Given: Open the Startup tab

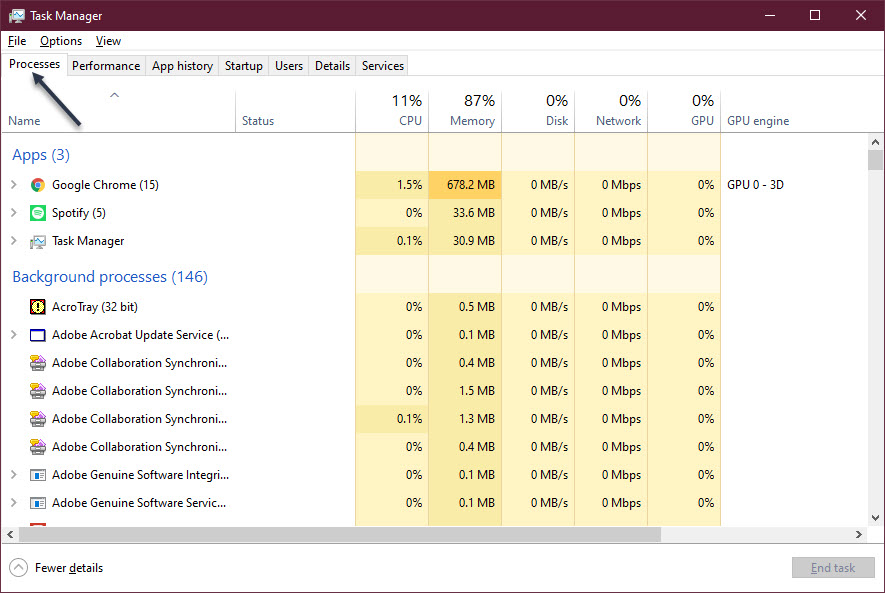Looking at the screenshot, I should click(244, 66).
